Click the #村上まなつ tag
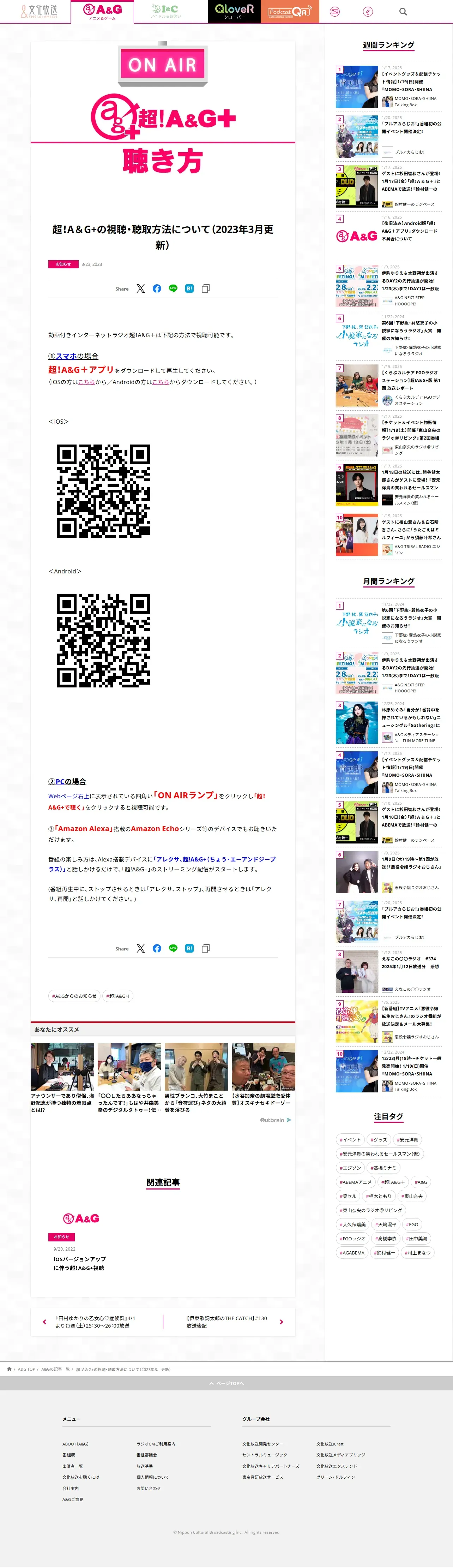Screen dimensions: 453x1568 point(417,1253)
